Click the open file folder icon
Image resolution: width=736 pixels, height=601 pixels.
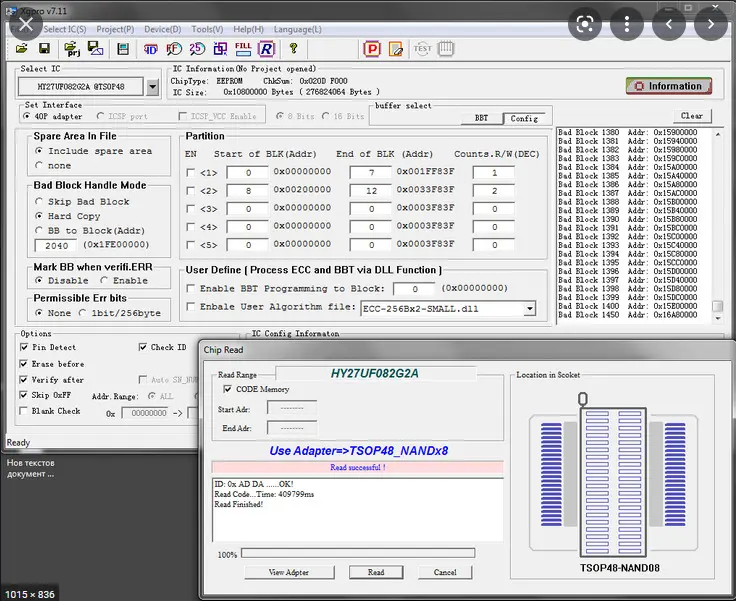(x=22, y=48)
